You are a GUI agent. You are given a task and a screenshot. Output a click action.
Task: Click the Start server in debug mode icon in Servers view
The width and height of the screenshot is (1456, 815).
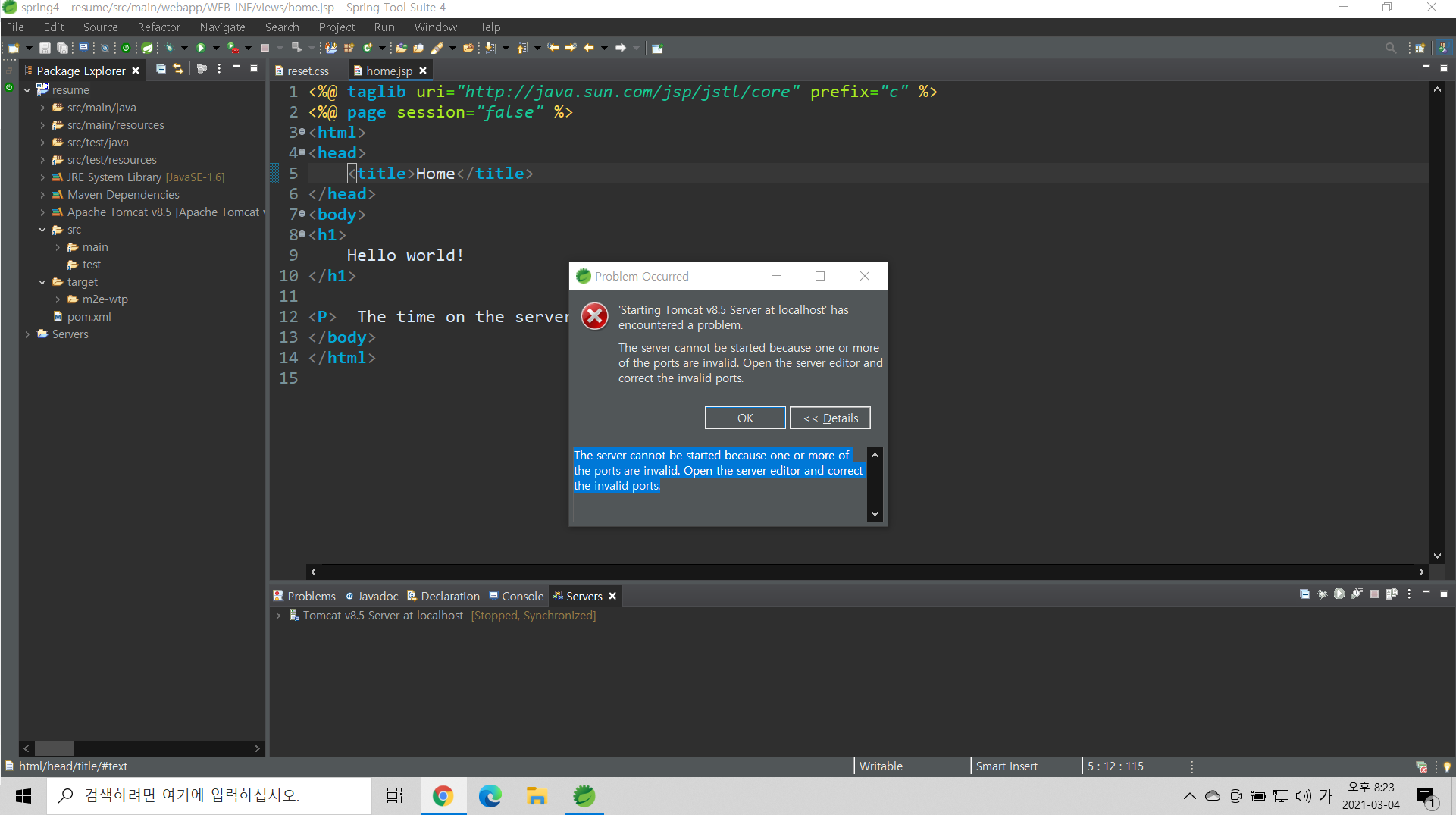1322,594
